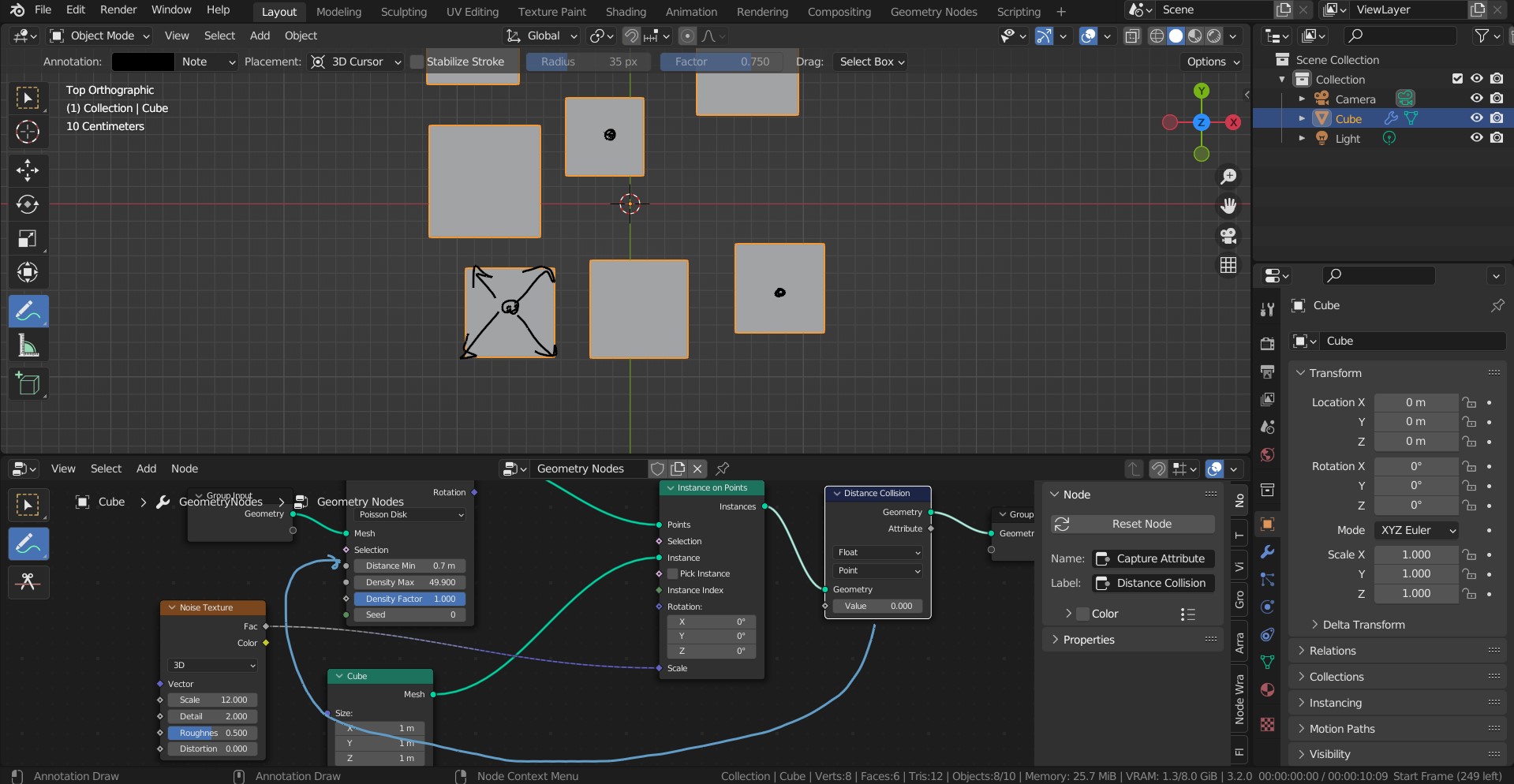The image size is (1514, 784).
Task: Click the viewport zoom magnifier icon
Action: [x=1228, y=177]
